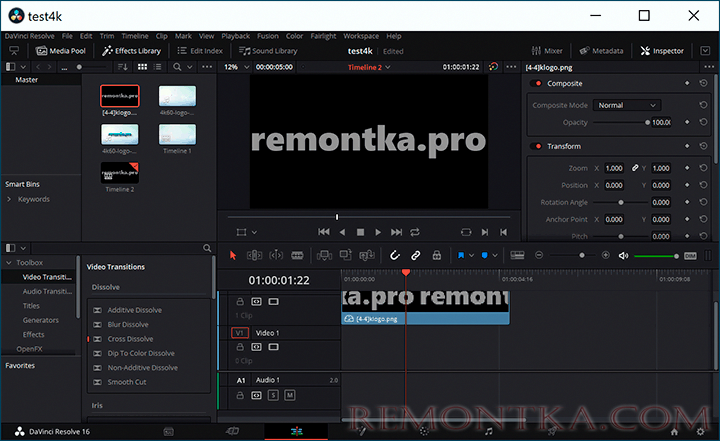The image size is (720, 441).
Task: Mute audio with the speaker icon
Action: [x=623, y=256]
